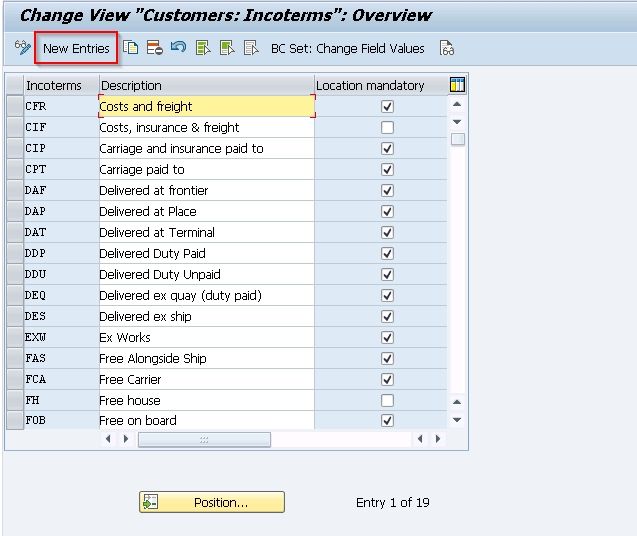This screenshot has width=637, height=536.
Task: Toggle Location mandatory for DDP
Action: (x=387, y=254)
